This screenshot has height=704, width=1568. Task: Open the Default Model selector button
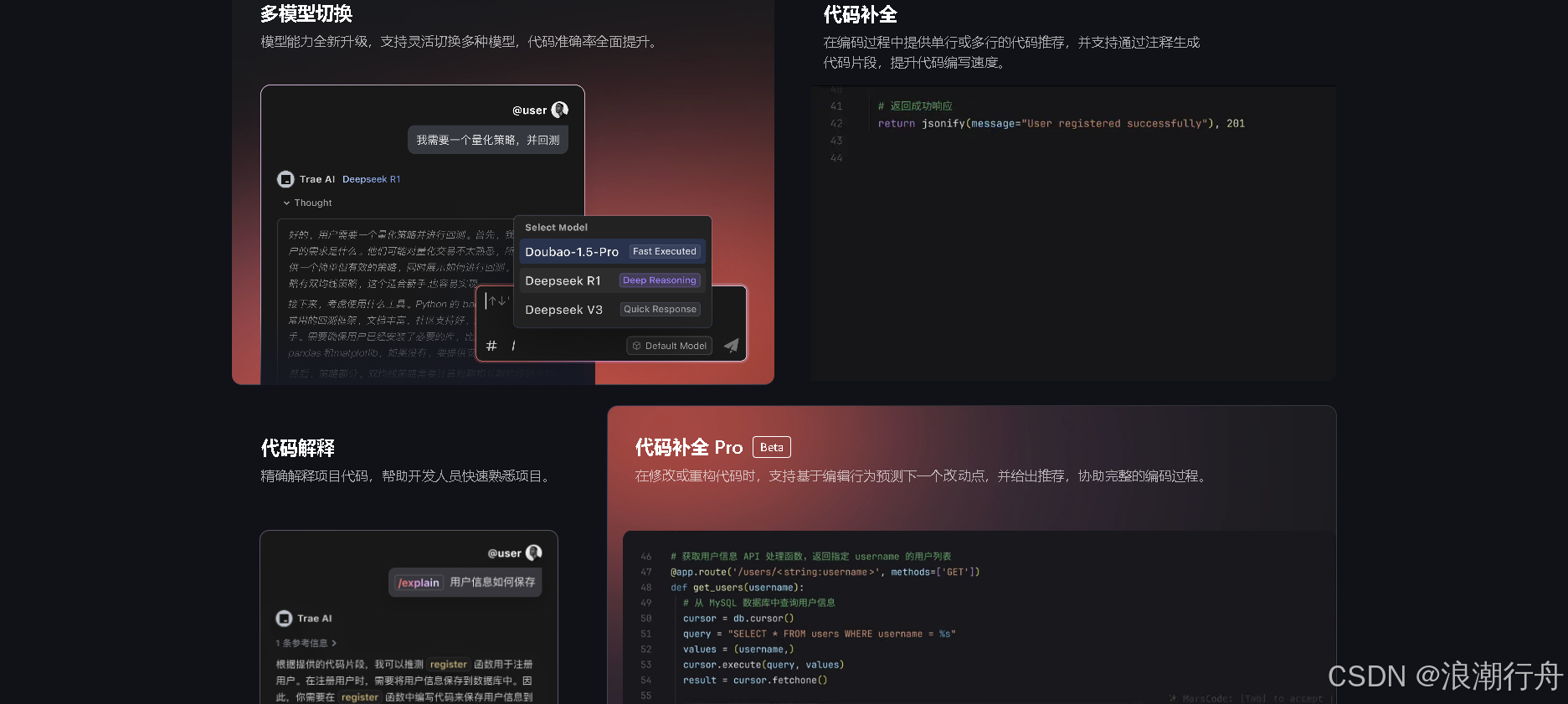tap(669, 346)
